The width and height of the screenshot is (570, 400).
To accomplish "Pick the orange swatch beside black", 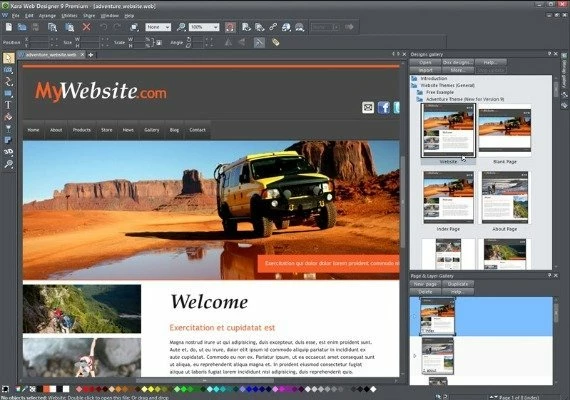I will point(46,389).
